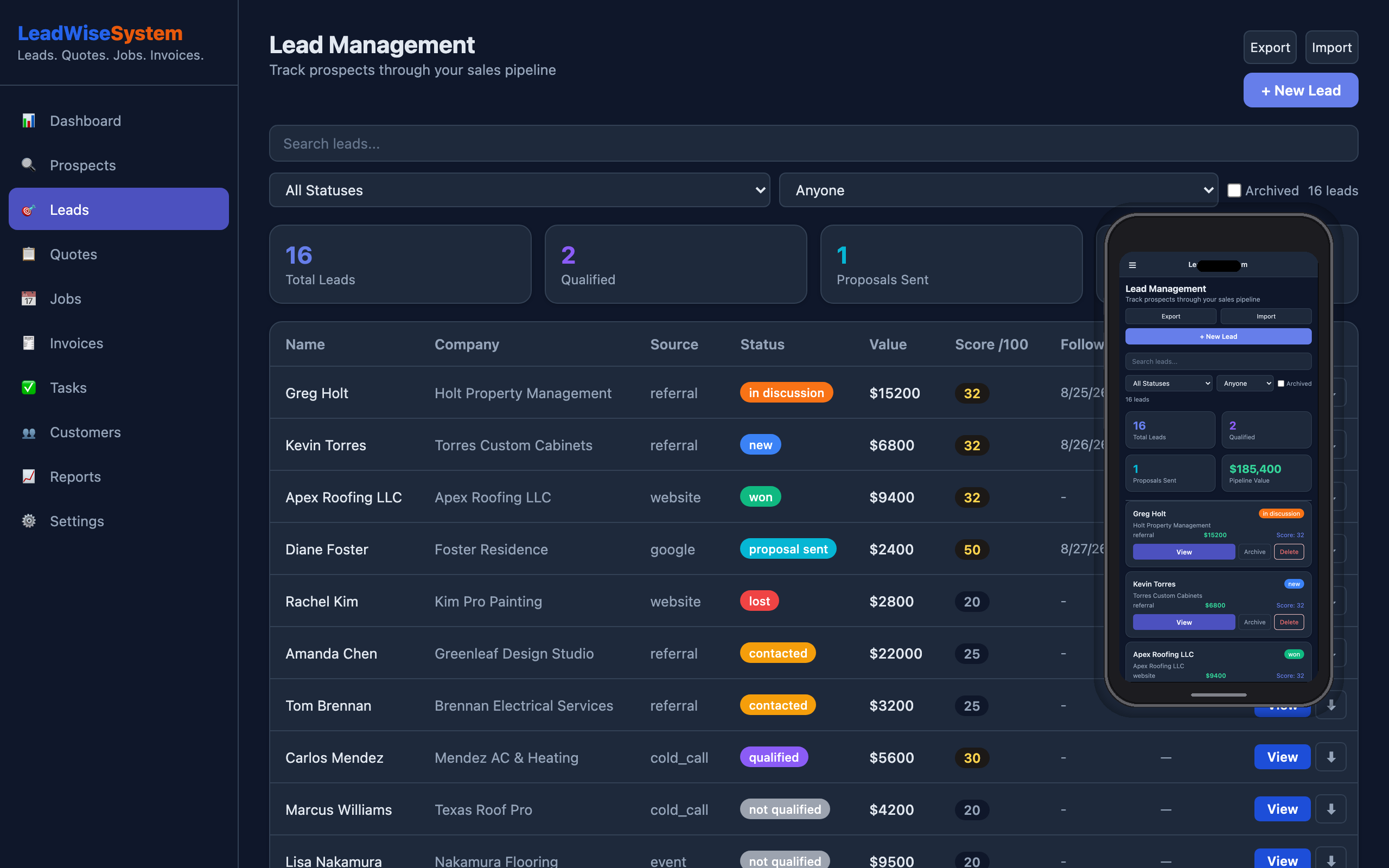The width and height of the screenshot is (1389, 868).
Task: Click Search leads field in phone preview
Action: pyautogui.click(x=1218, y=362)
